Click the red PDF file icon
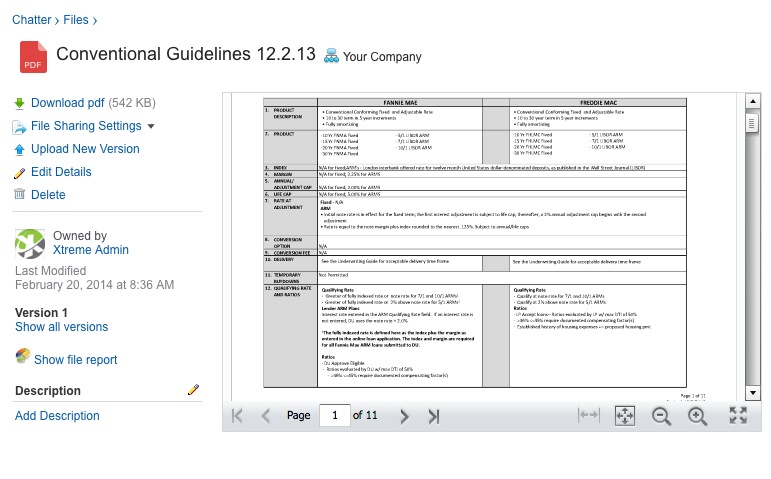 (x=33, y=57)
